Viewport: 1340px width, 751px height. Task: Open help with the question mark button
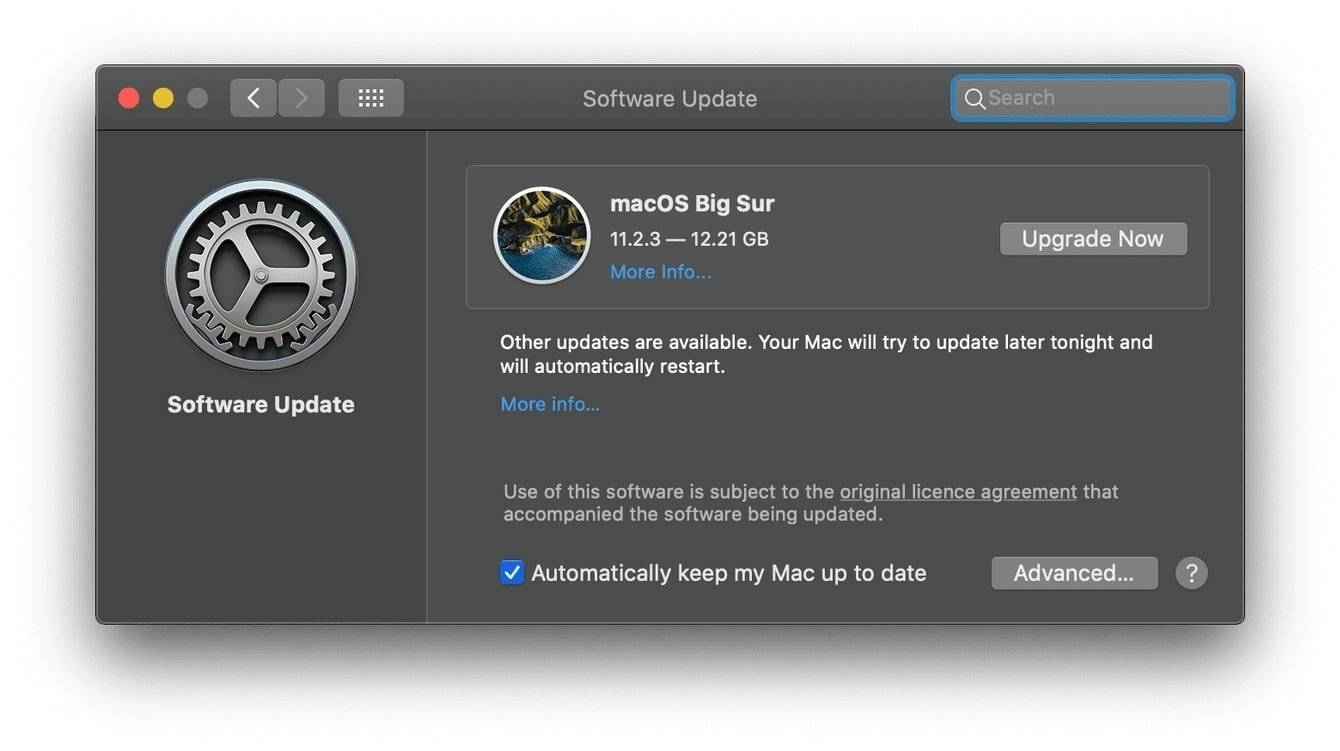pos(1191,573)
